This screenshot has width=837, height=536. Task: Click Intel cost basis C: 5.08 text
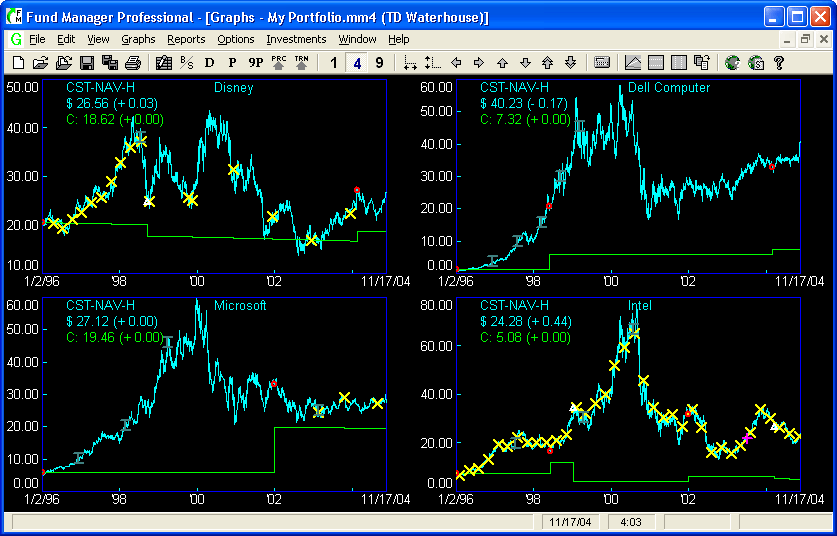(525, 338)
